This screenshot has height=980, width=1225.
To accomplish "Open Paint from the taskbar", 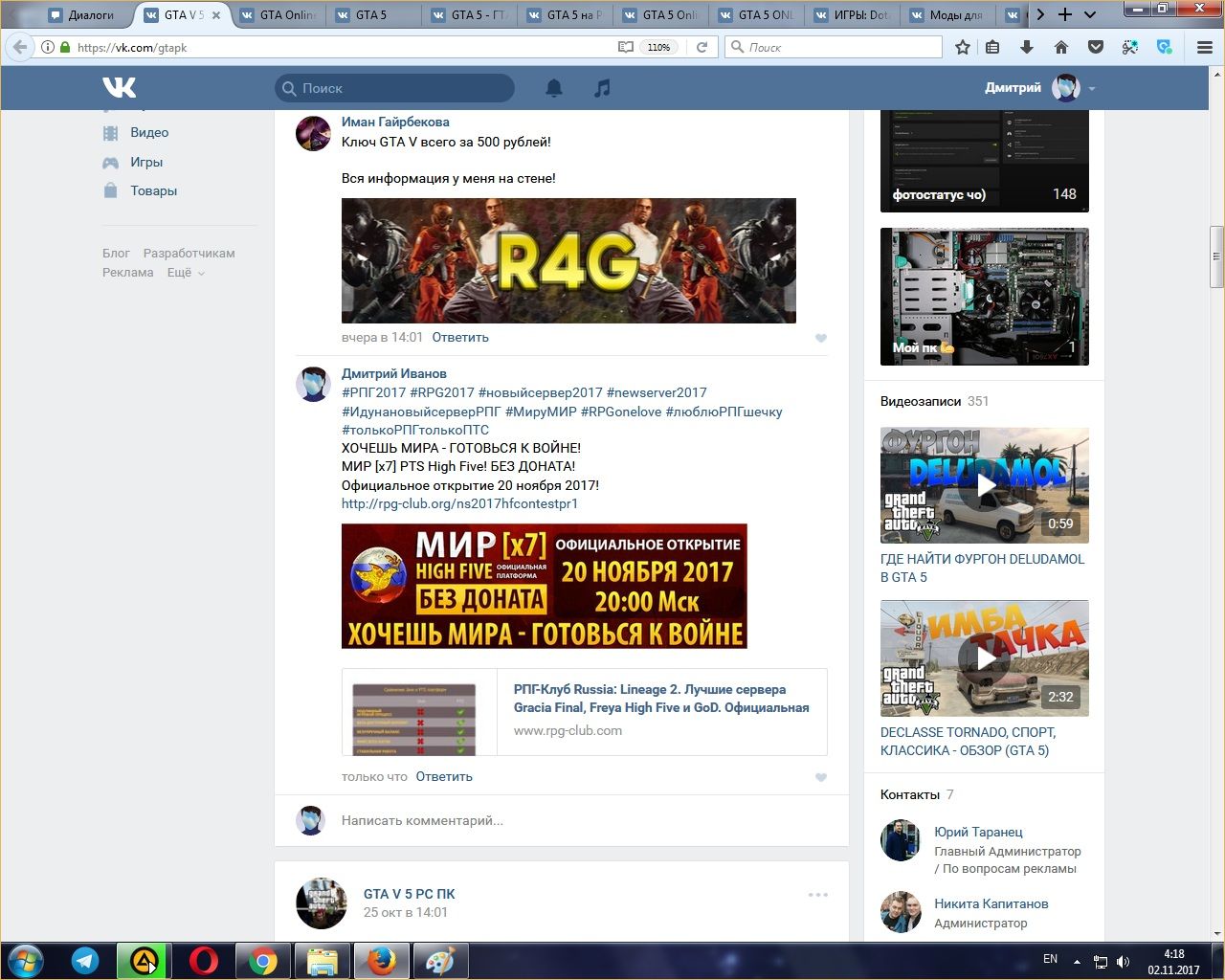I will click(x=441, y=961).
